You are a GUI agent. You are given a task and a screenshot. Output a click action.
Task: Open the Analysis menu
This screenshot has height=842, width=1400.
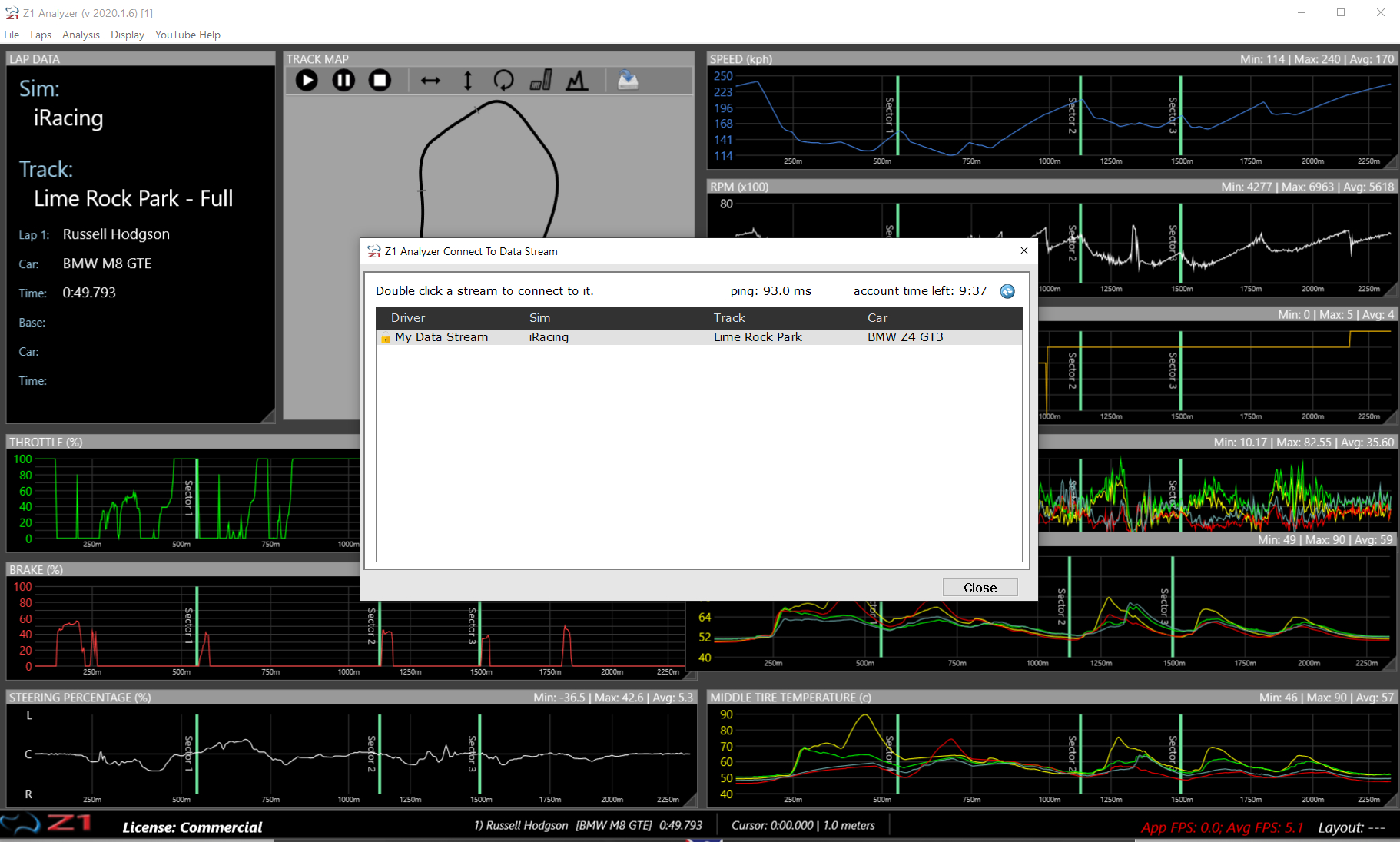[81, 35]
